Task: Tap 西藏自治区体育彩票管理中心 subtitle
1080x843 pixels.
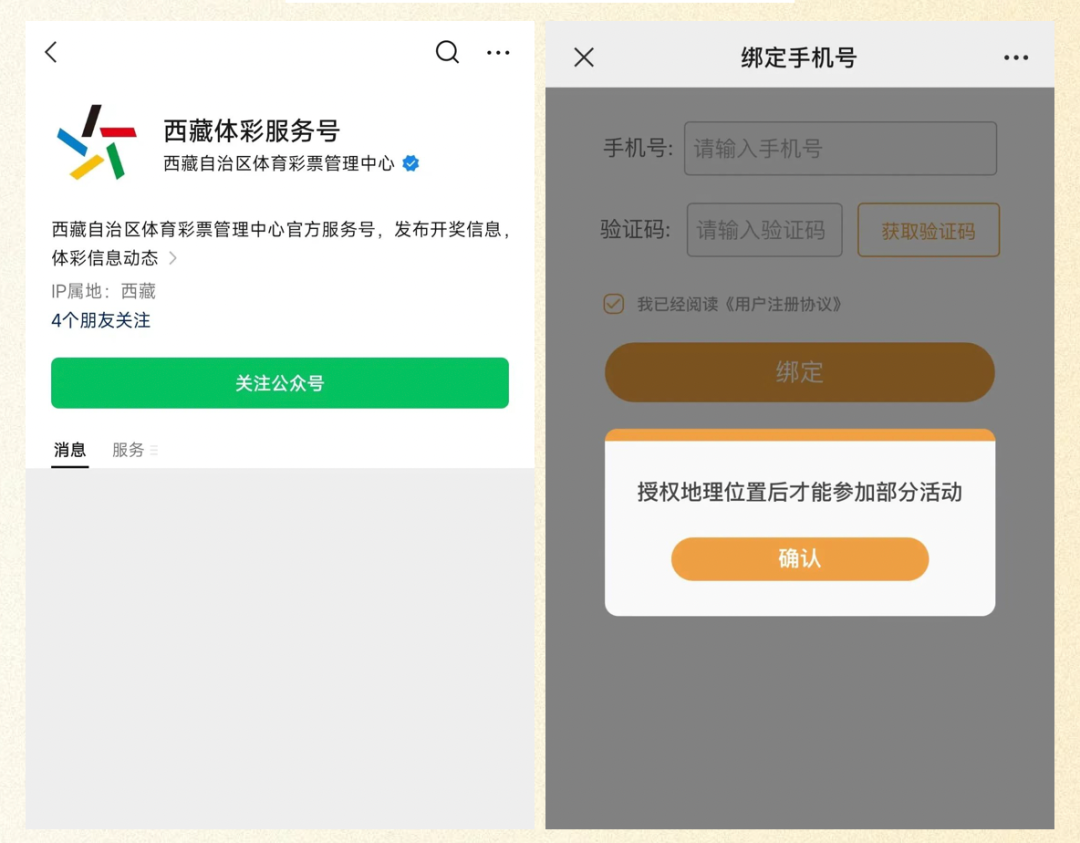Action: click(278, 163)
